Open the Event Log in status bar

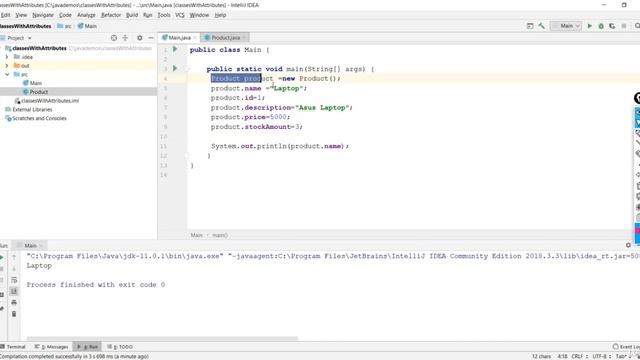[x=626, y=347]
